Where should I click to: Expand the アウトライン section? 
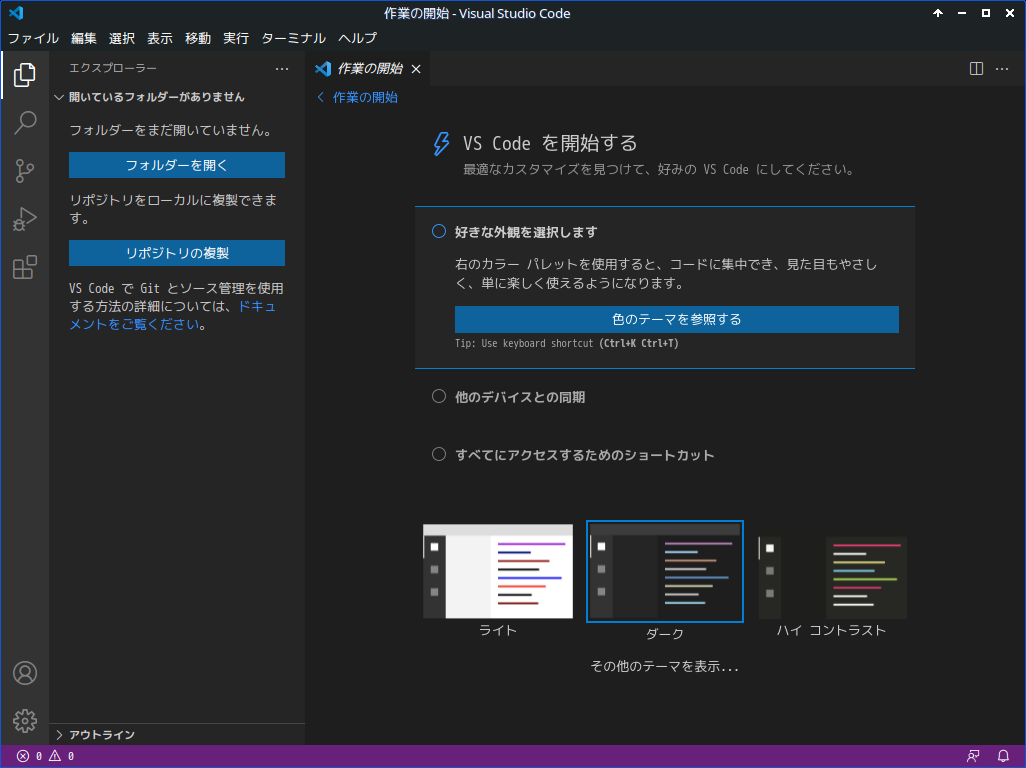(x=177, y=735)
